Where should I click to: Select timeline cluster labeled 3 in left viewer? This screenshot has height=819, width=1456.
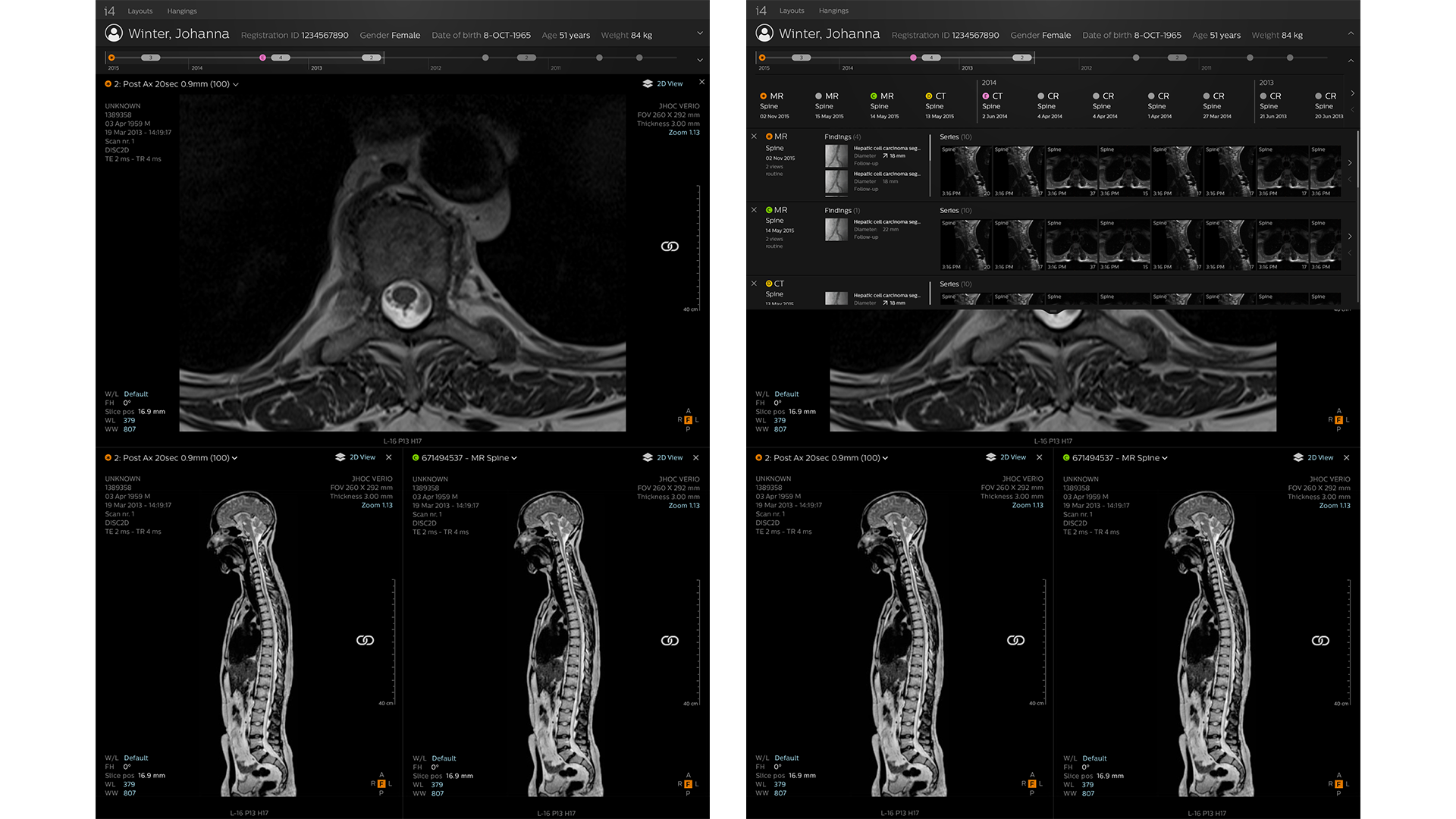pos(151,58)
